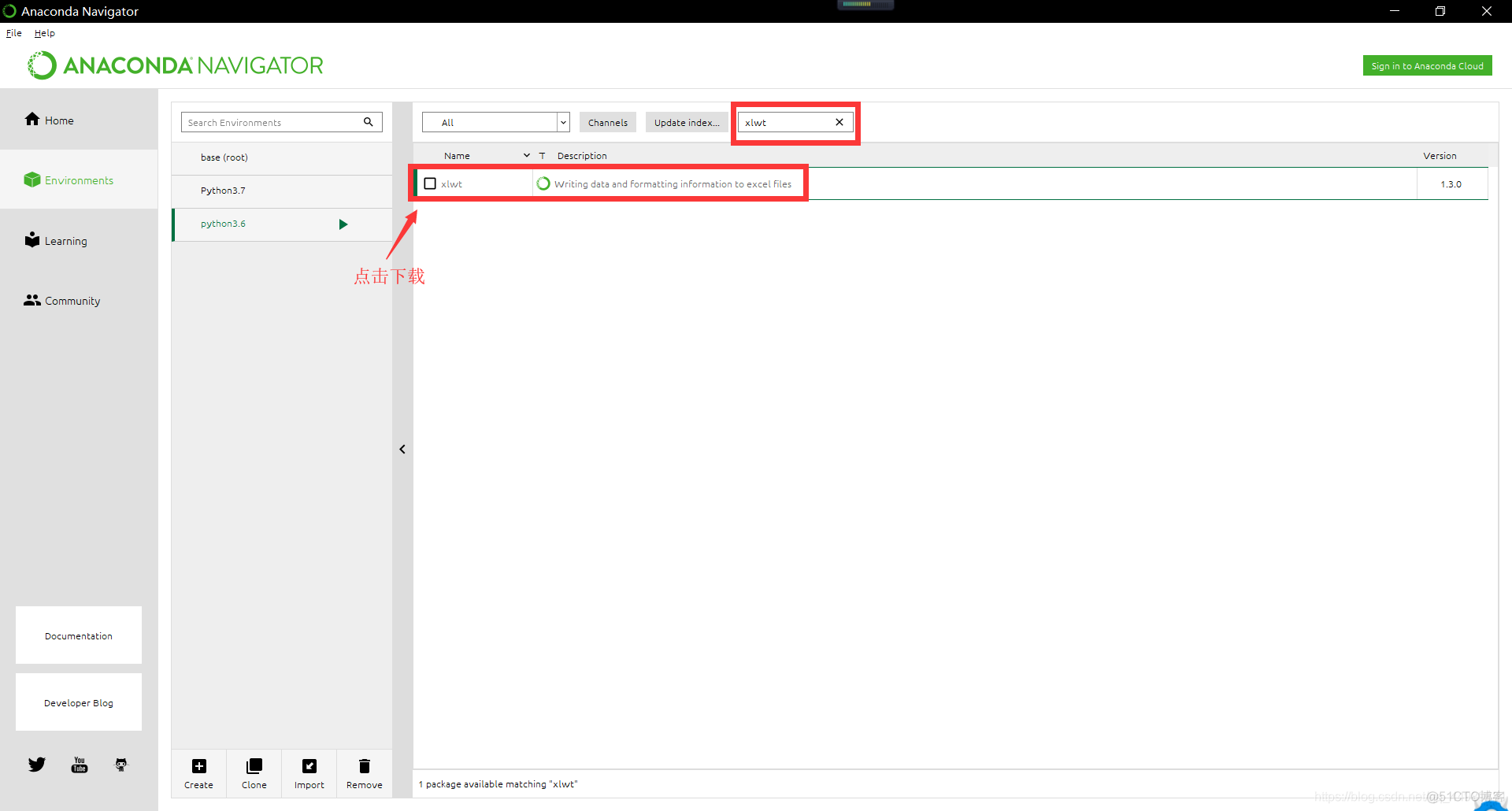Click version 1.3.0 cell

1451,184
